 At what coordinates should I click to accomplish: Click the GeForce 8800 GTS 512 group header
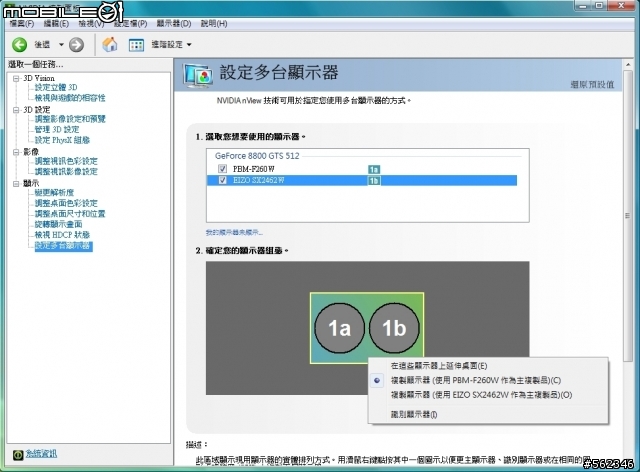coord(257,156)
